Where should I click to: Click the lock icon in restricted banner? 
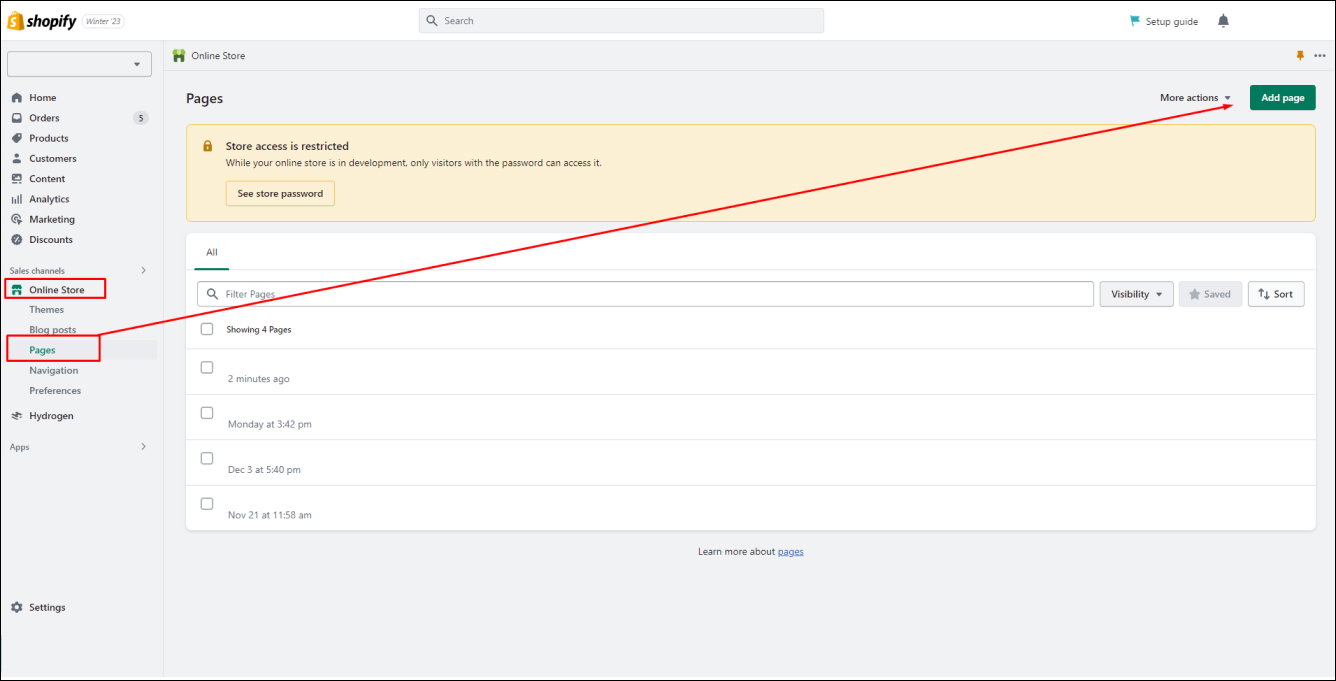[x=208, y=146]
